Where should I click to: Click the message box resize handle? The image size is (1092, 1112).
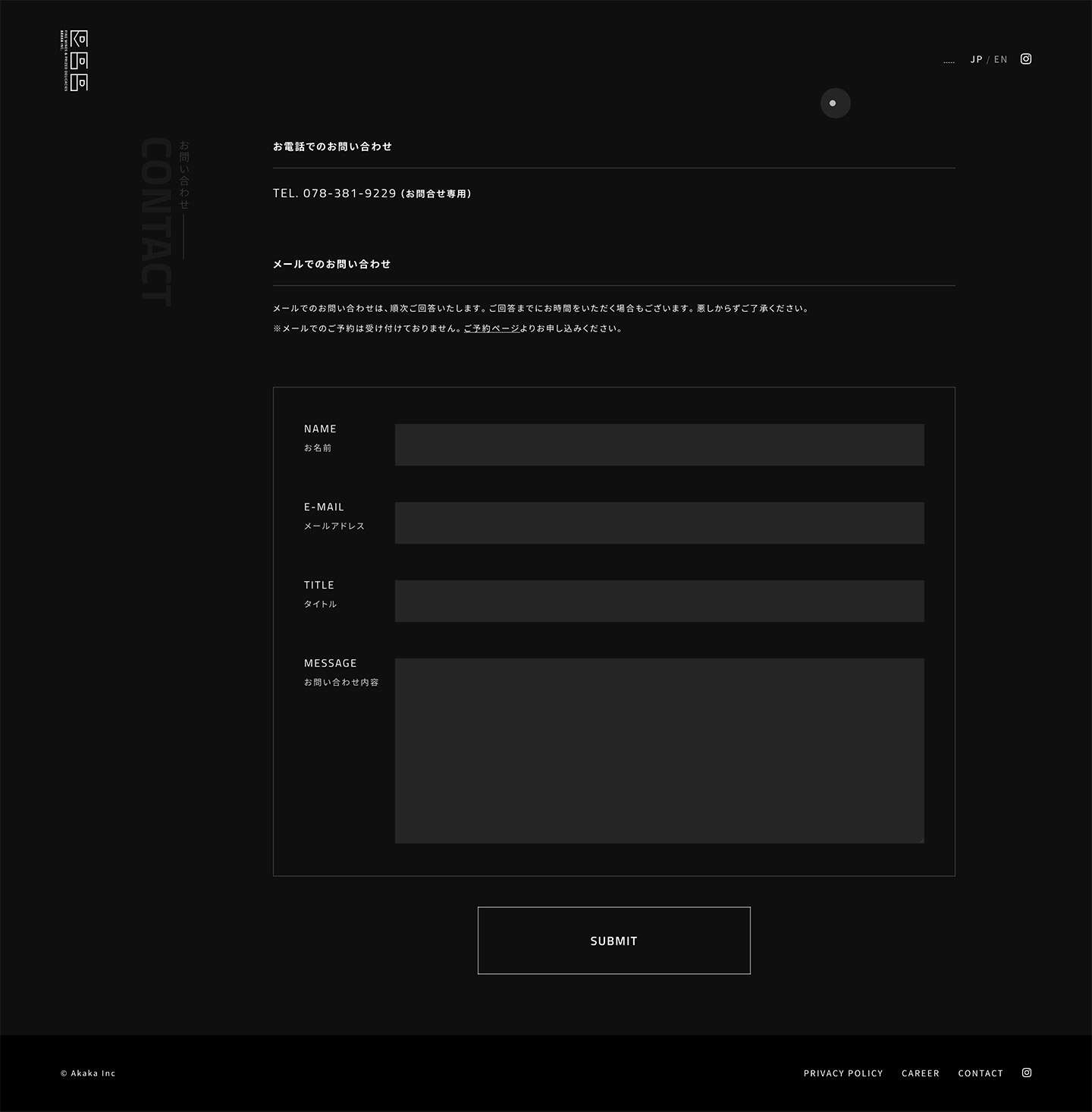coord(921,840)
